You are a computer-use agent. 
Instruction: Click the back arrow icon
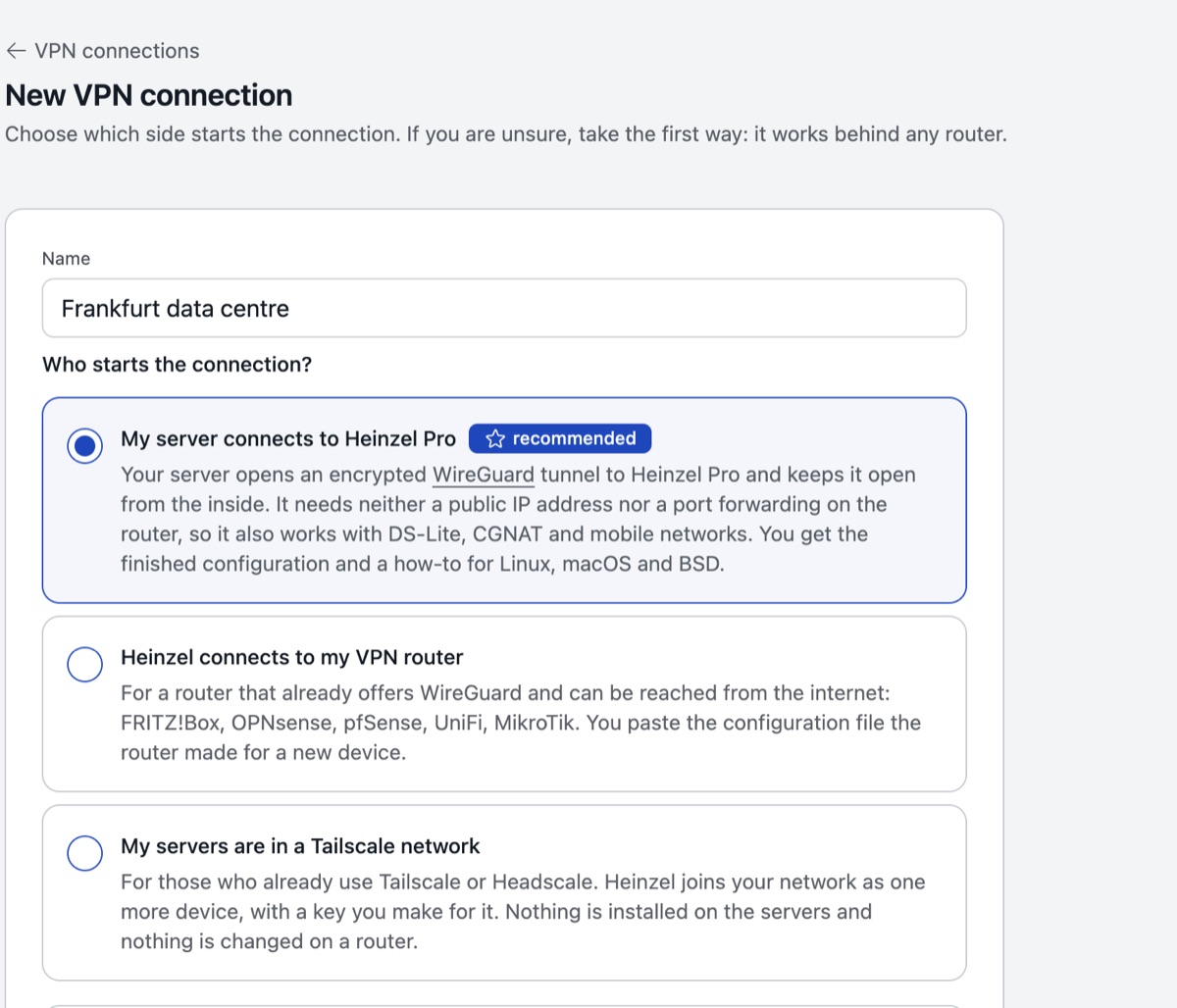[16, 51]
